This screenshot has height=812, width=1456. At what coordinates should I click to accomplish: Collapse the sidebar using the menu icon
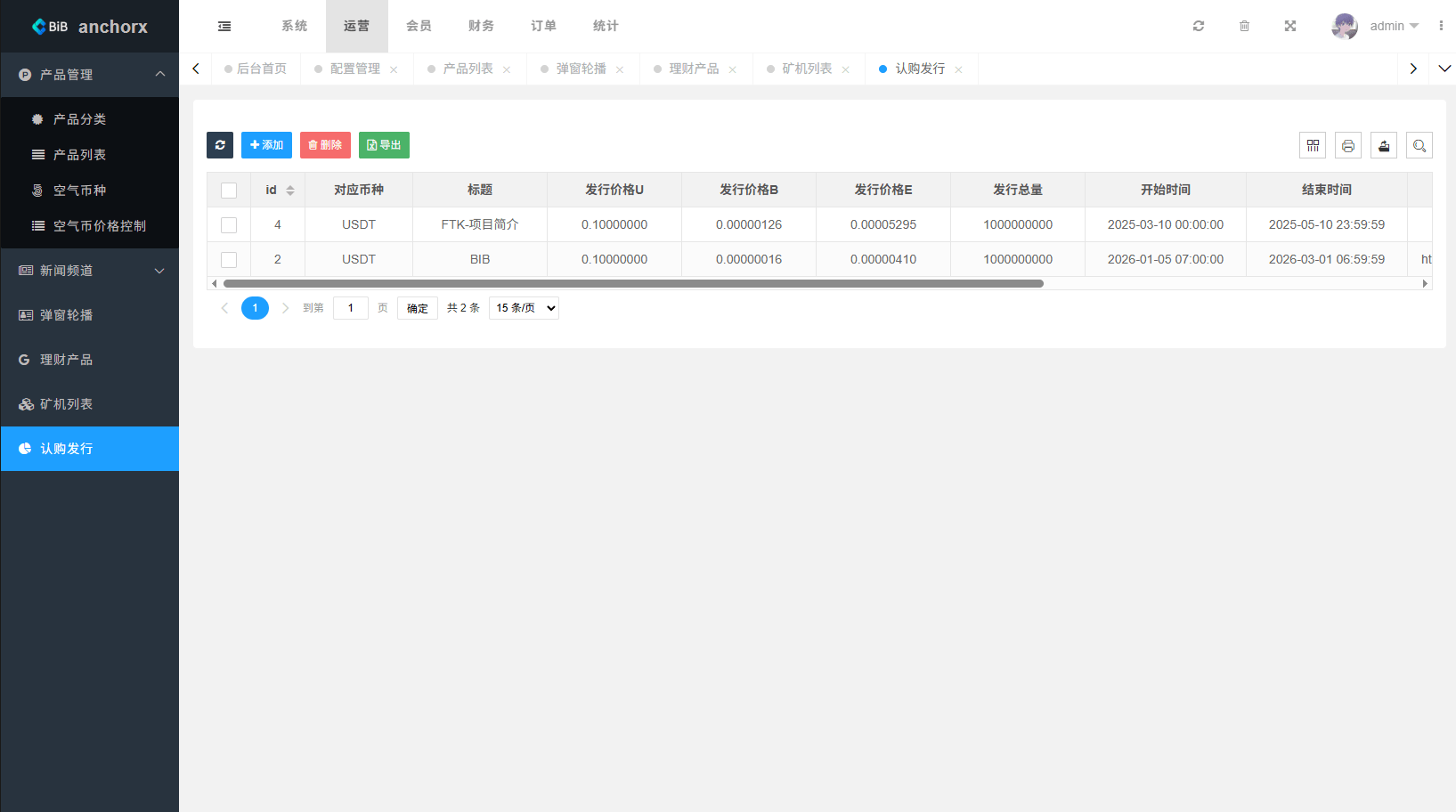[224, 26]
